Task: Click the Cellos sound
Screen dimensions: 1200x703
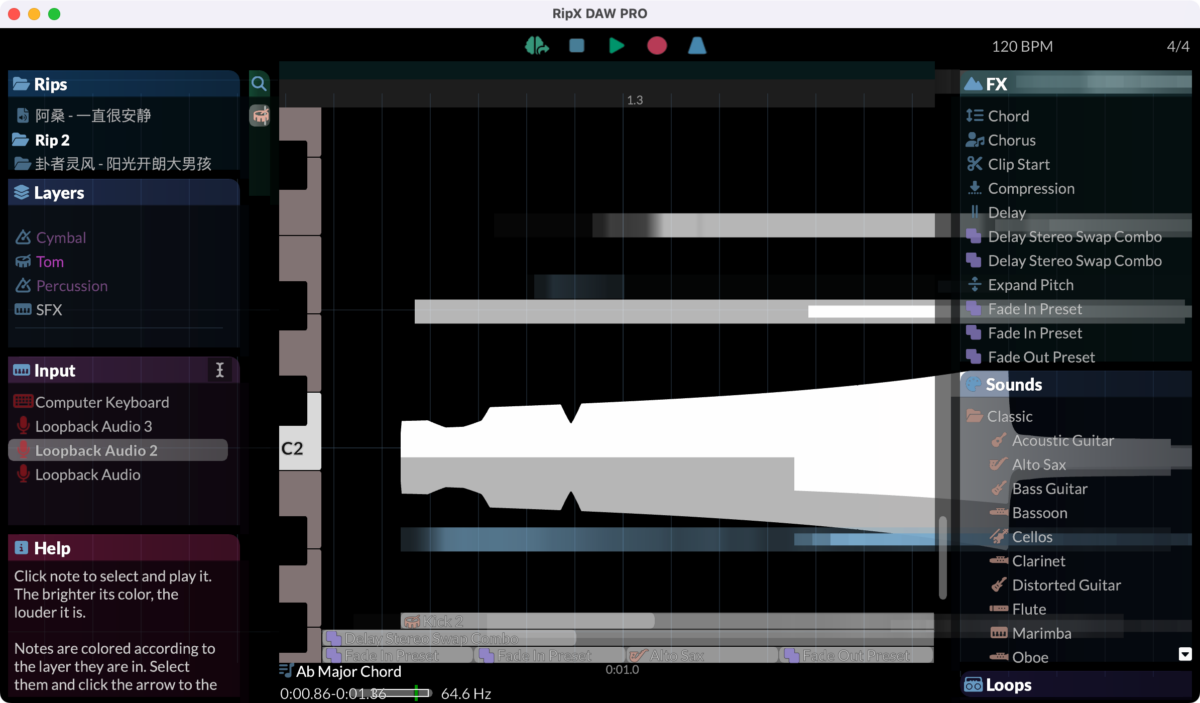Action: pos(1032,537)
